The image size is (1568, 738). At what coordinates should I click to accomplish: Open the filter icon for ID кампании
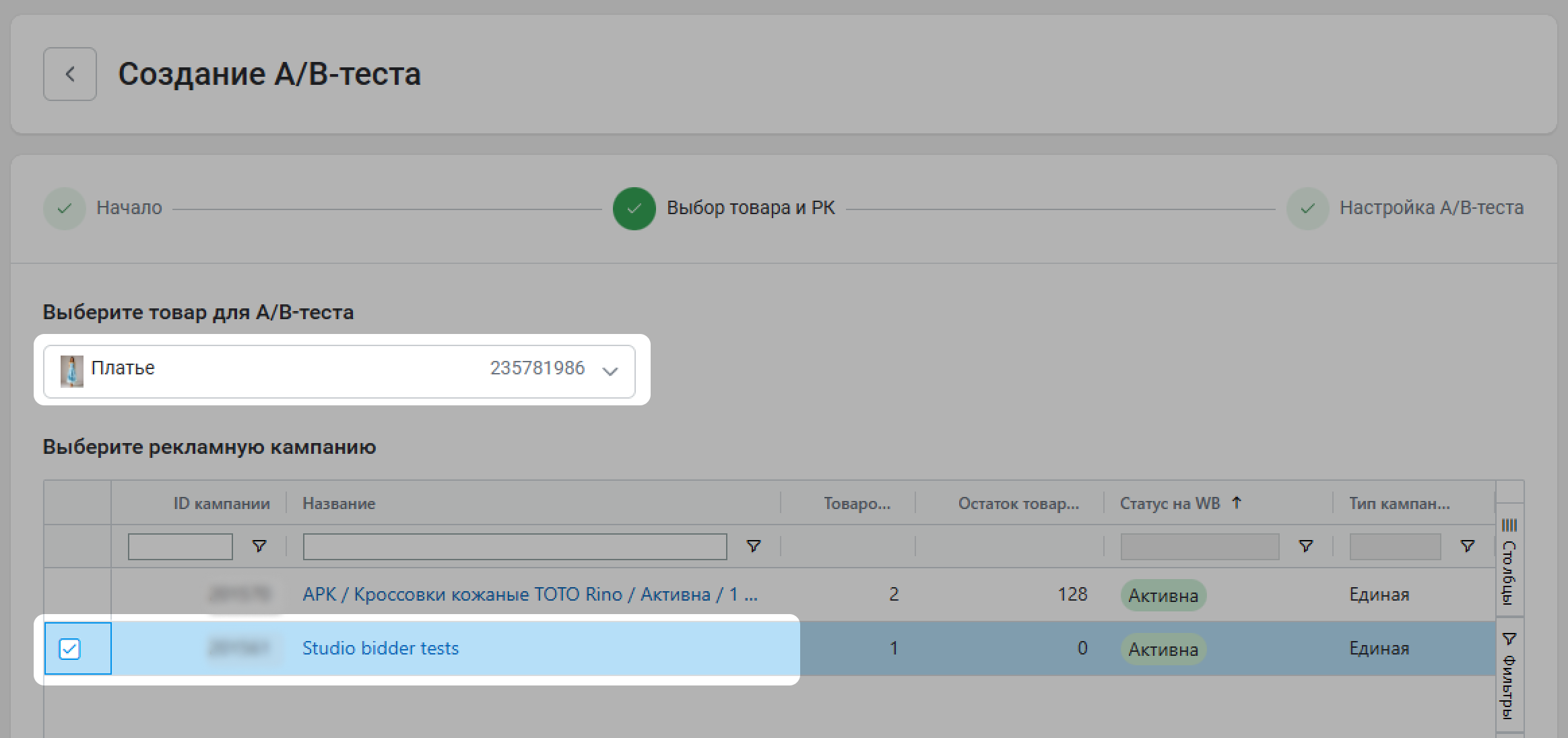click(x=259, y=546)
